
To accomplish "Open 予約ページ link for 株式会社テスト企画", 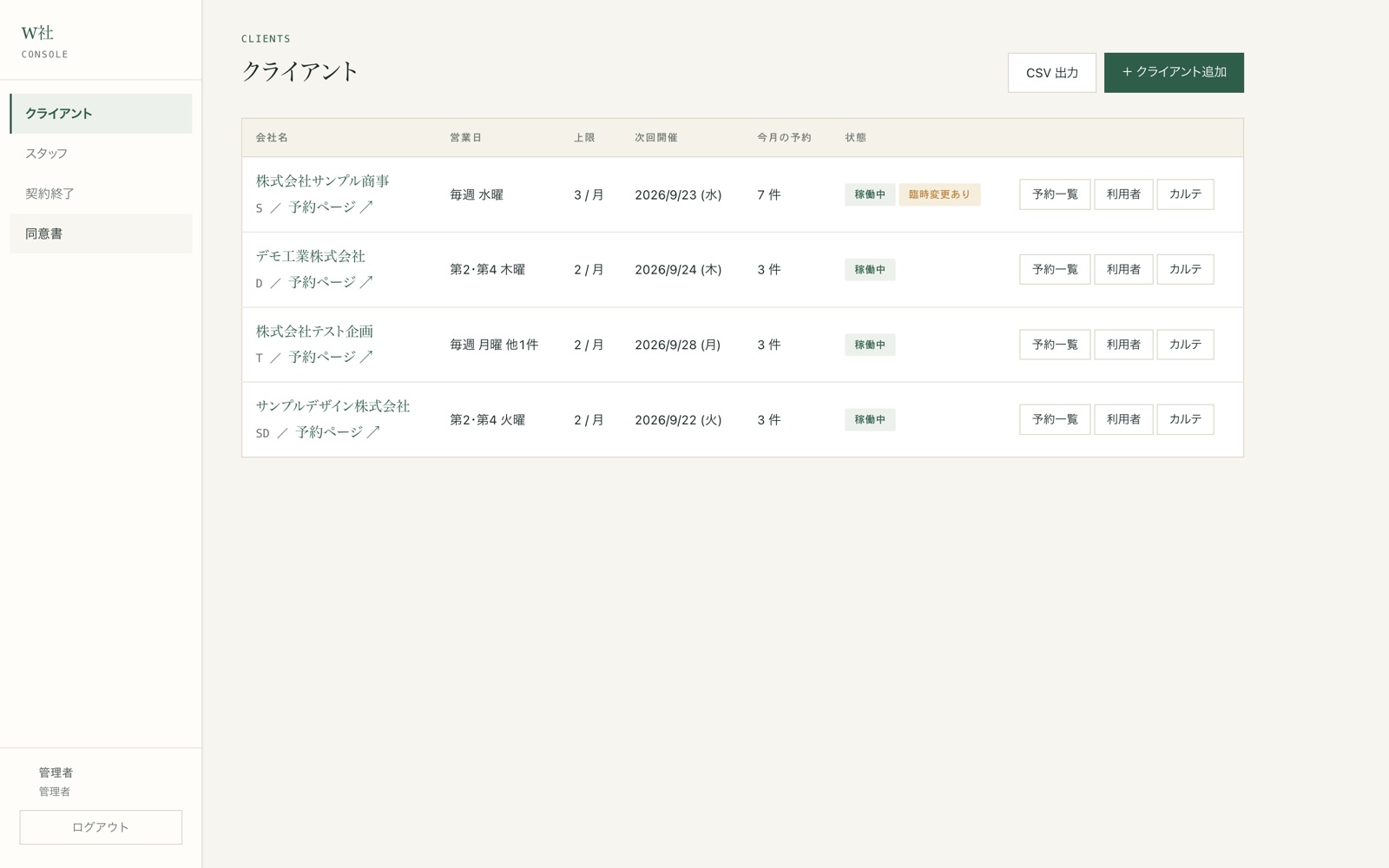I will click(x=331, y=357).
